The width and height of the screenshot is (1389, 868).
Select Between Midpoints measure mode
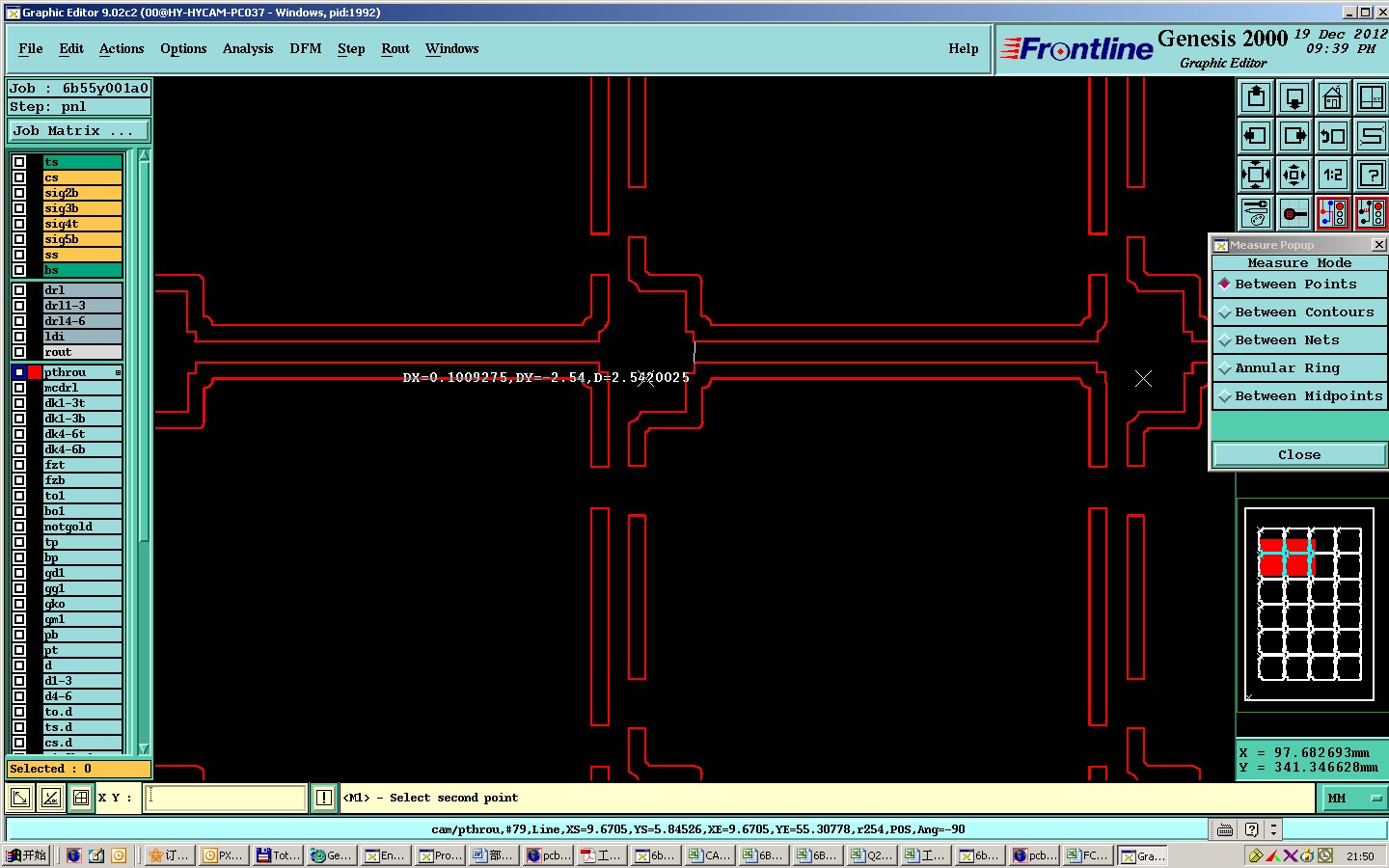coord(1299,396)
